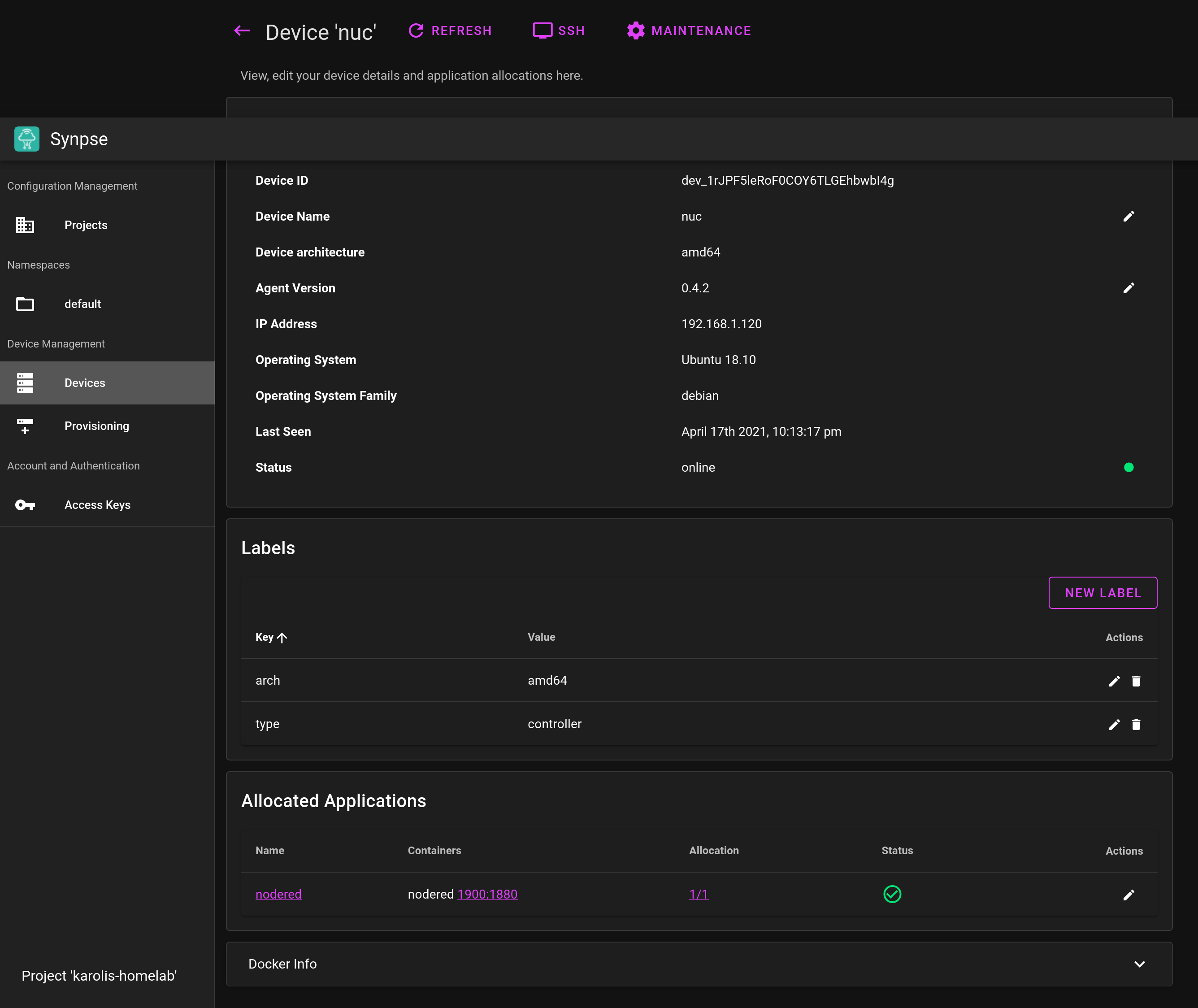Viewport: 1198px width, 1008px height.
Task: Edit the Agent Version with pencil icon
Action: [x=1129, y=288]
